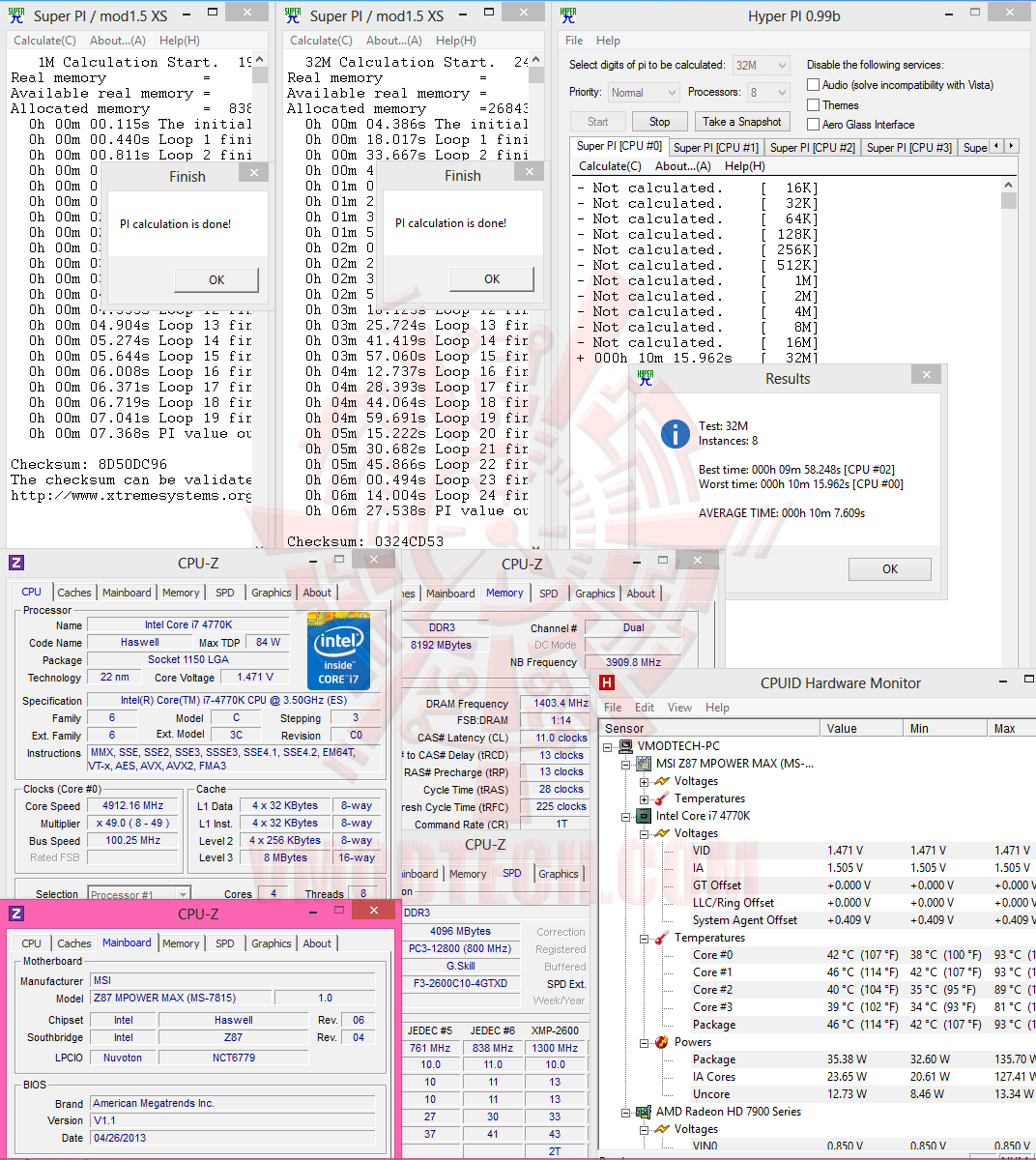Viewport: 1036px width, 1160px height.
Task: Click the graphics card icon beside AMD Radeon HD 7900
Action: click(x=644, y=1112)
